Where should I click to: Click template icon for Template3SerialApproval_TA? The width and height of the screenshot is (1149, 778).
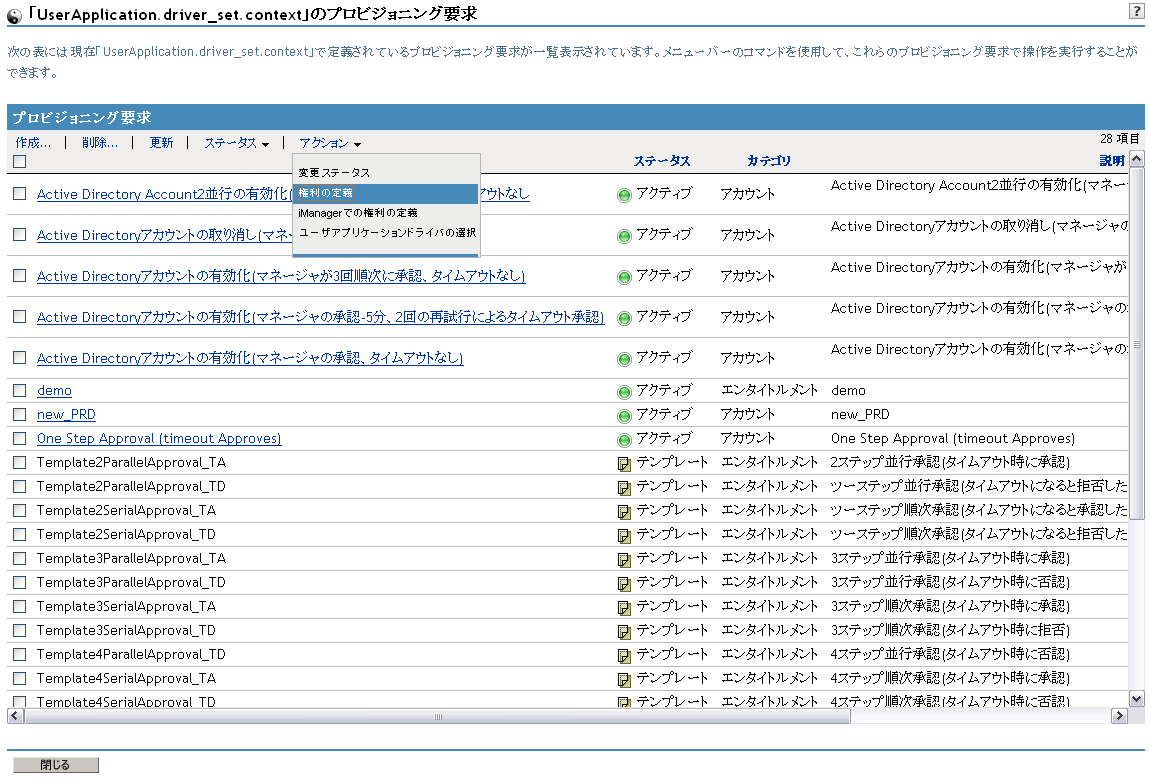click(x=624, y=607)
